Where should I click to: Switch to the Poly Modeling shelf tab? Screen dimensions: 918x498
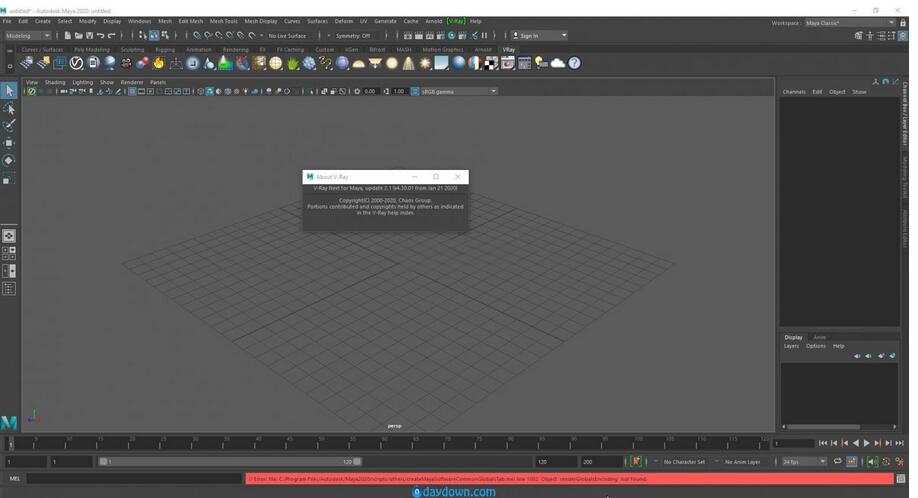coord(91,50)
